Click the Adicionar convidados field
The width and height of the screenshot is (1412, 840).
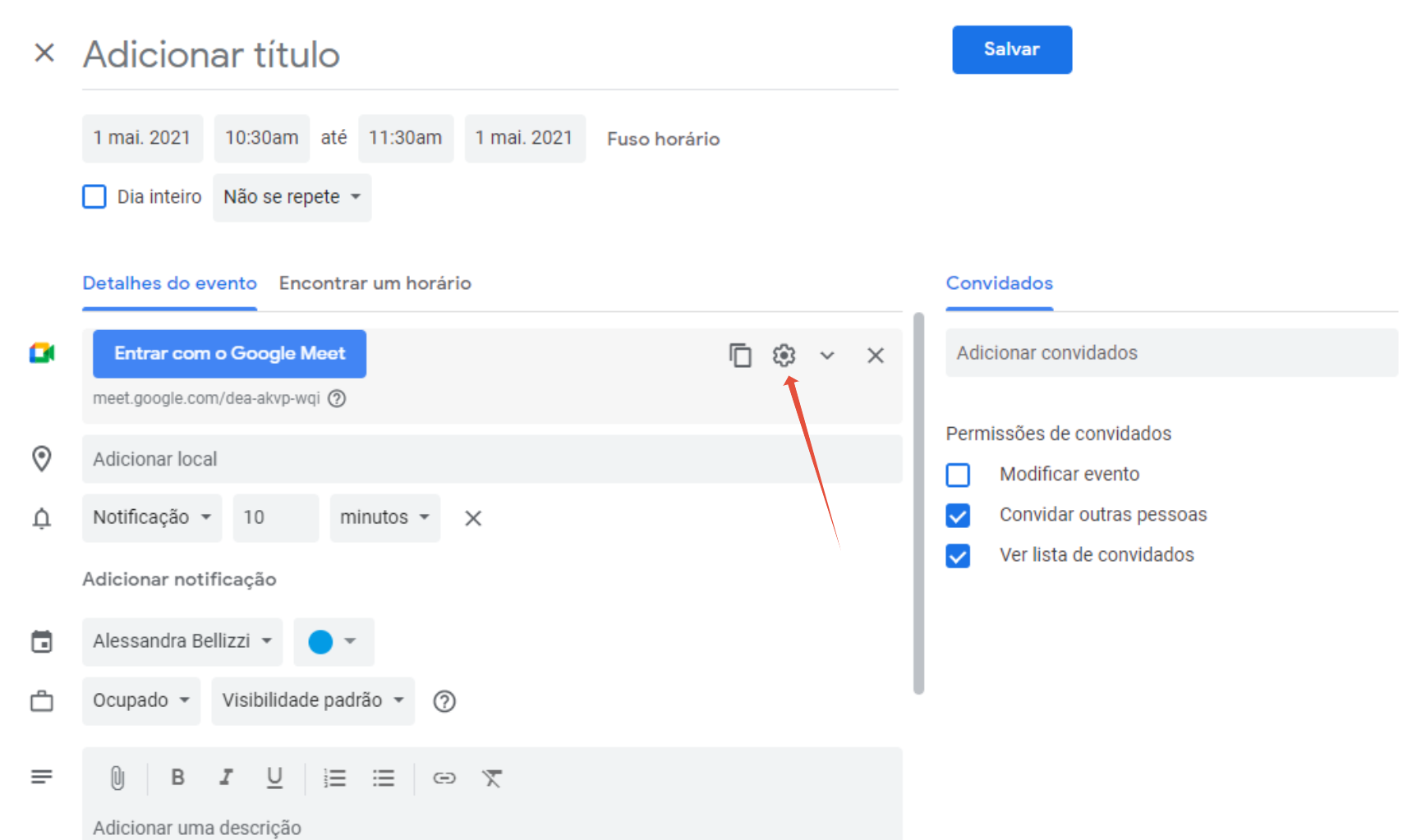click(1171, 353)
